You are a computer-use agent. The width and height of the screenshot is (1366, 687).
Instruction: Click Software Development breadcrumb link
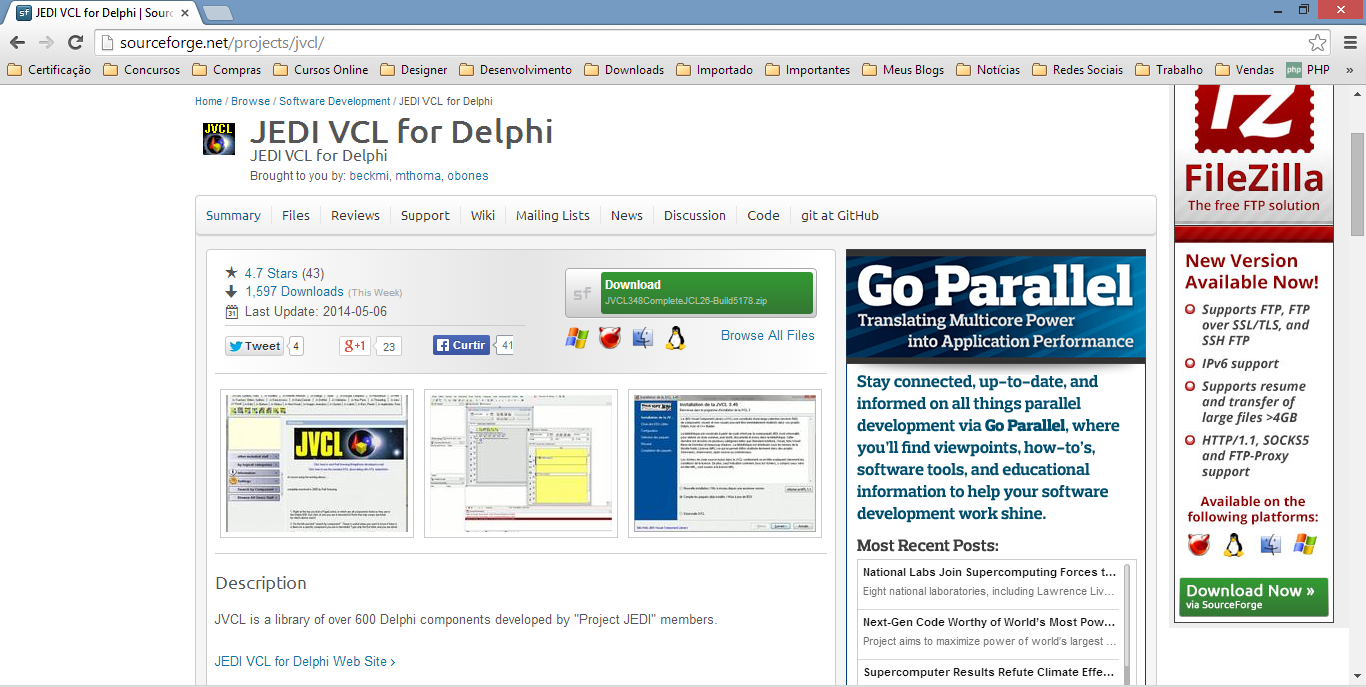335,101
